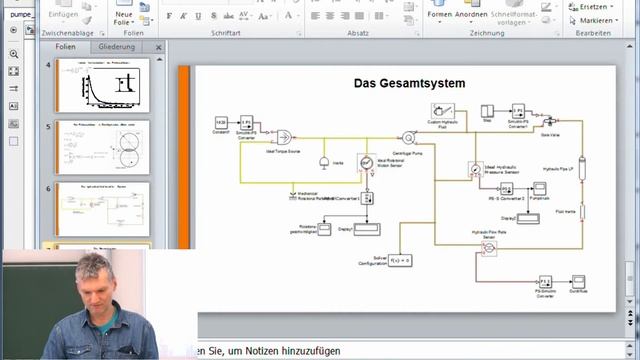Select slide 5 thumbnail
The width and height of the screenshot is (640, 360).
point(102,147)
